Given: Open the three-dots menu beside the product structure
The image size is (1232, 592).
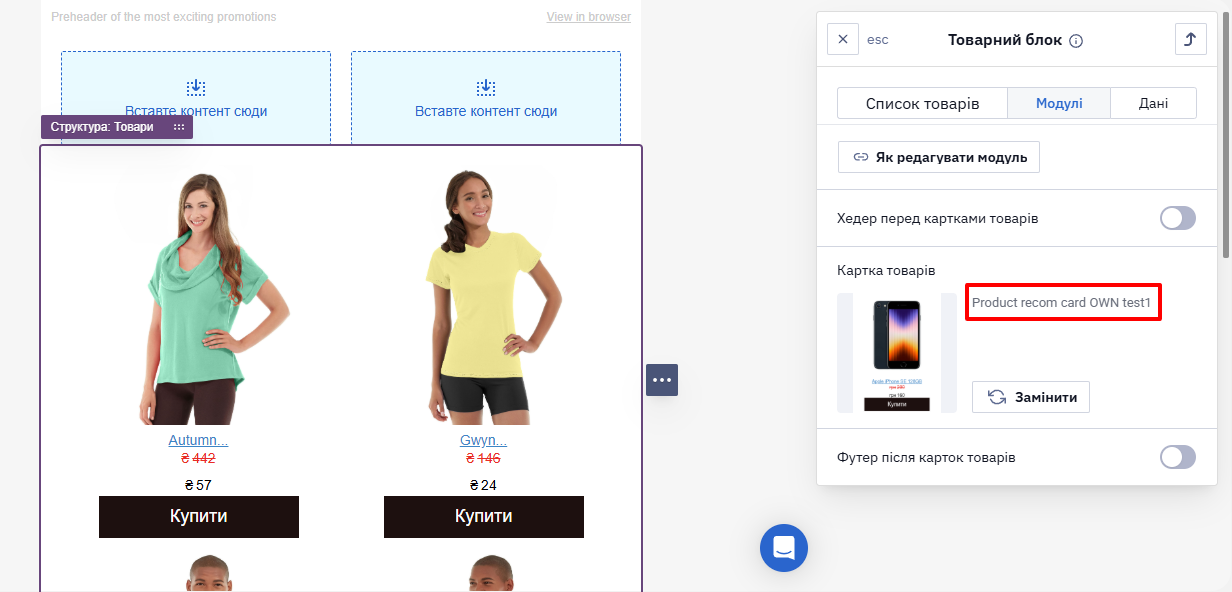Looking at the screenshot, I should tap(662, 380).
